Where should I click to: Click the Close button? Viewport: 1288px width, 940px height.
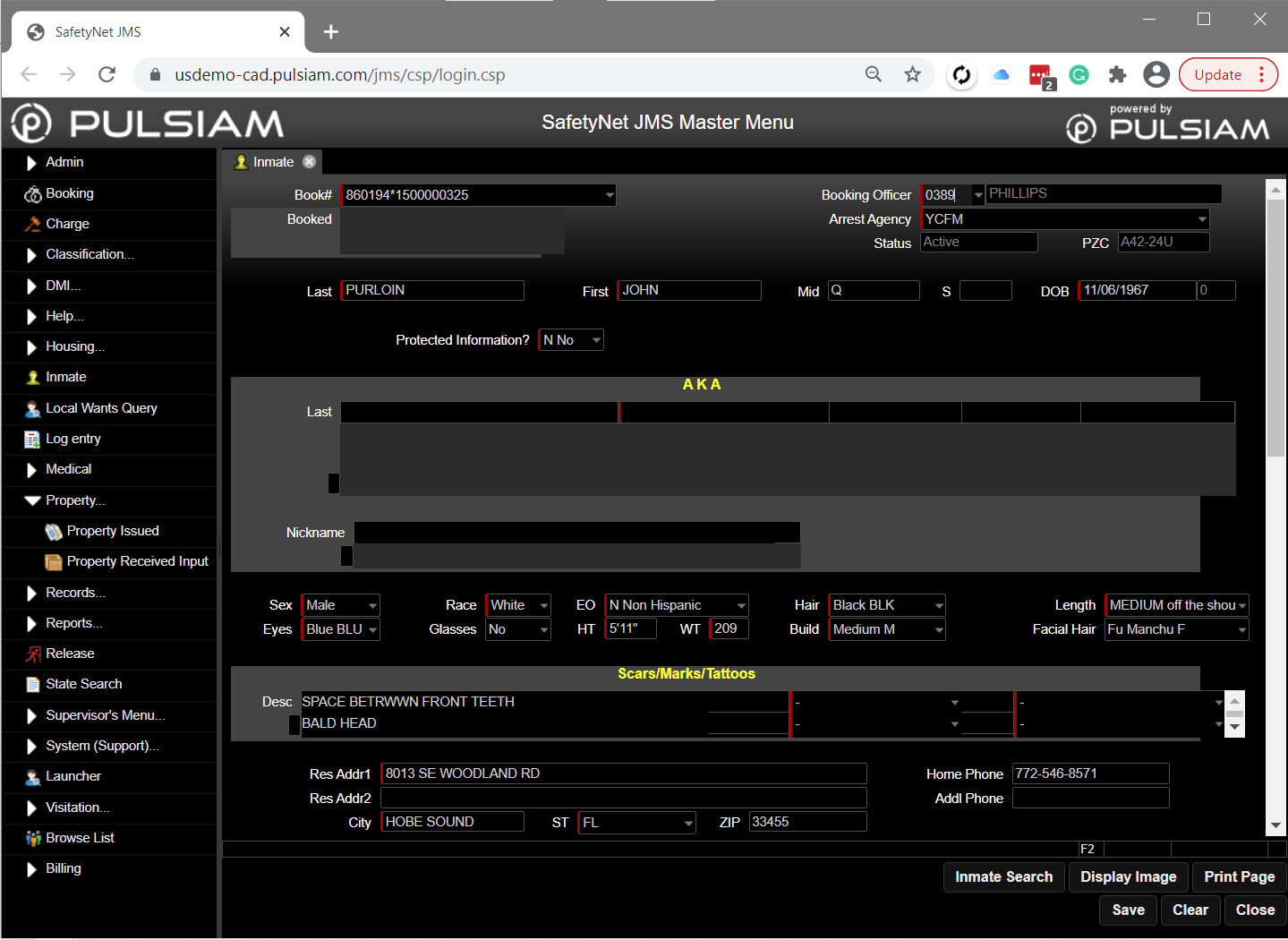1256,910
